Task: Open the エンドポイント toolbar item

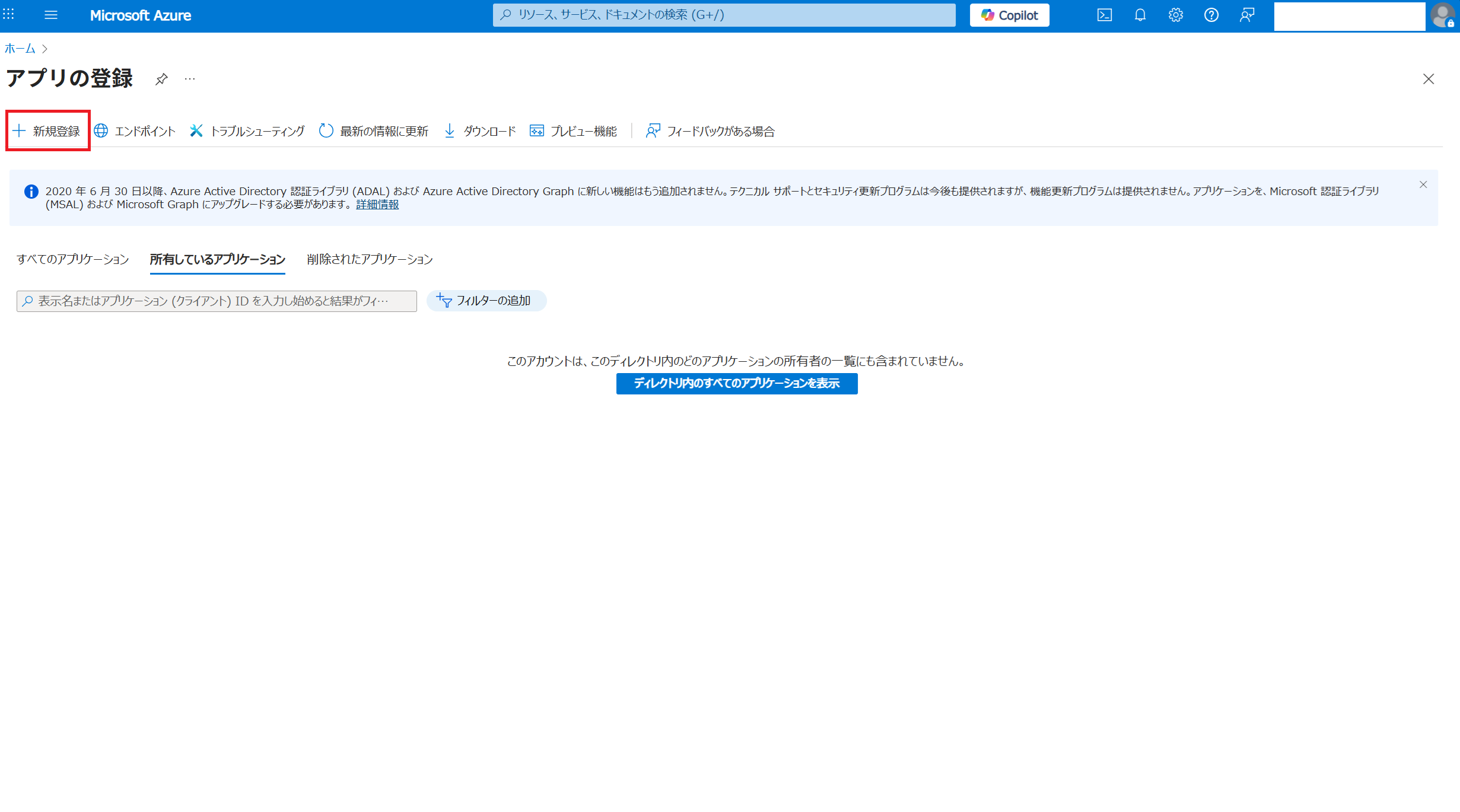Action: 135,131
